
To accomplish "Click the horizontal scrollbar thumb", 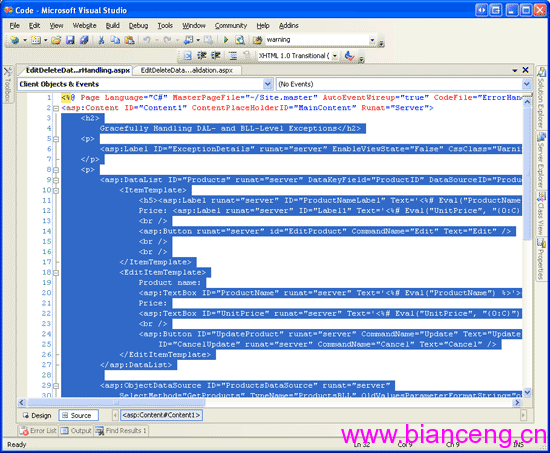I will click(x=116, y=403).
